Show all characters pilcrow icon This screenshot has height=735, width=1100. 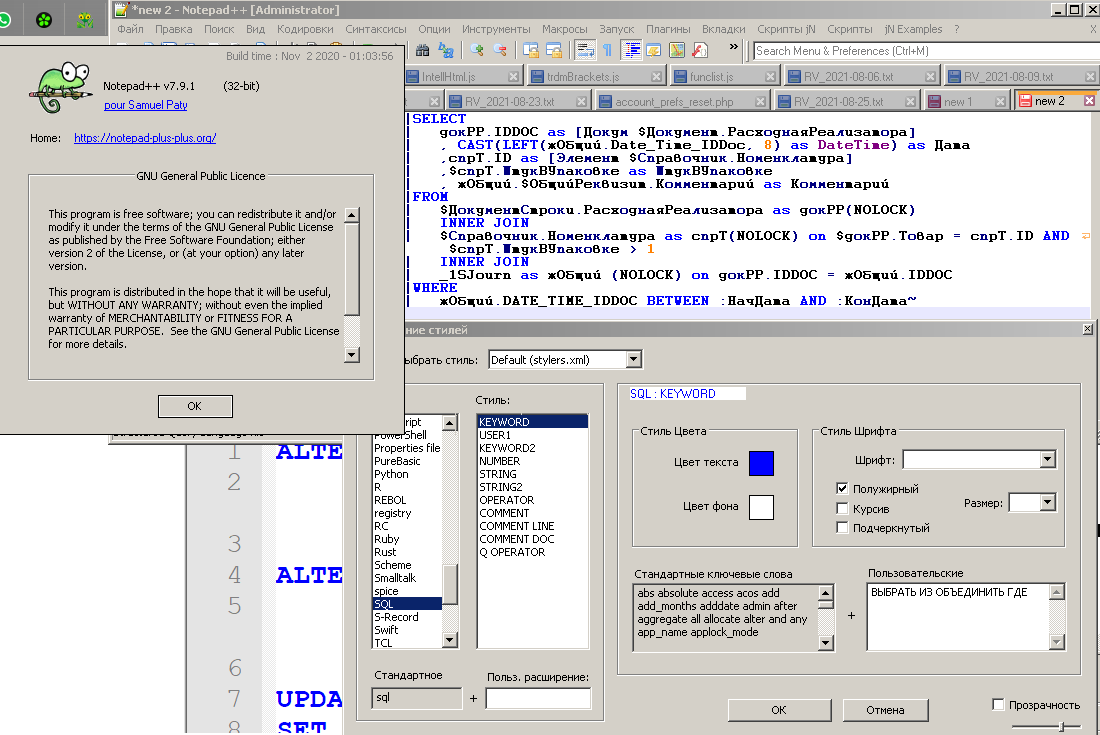tap(608, 50)
